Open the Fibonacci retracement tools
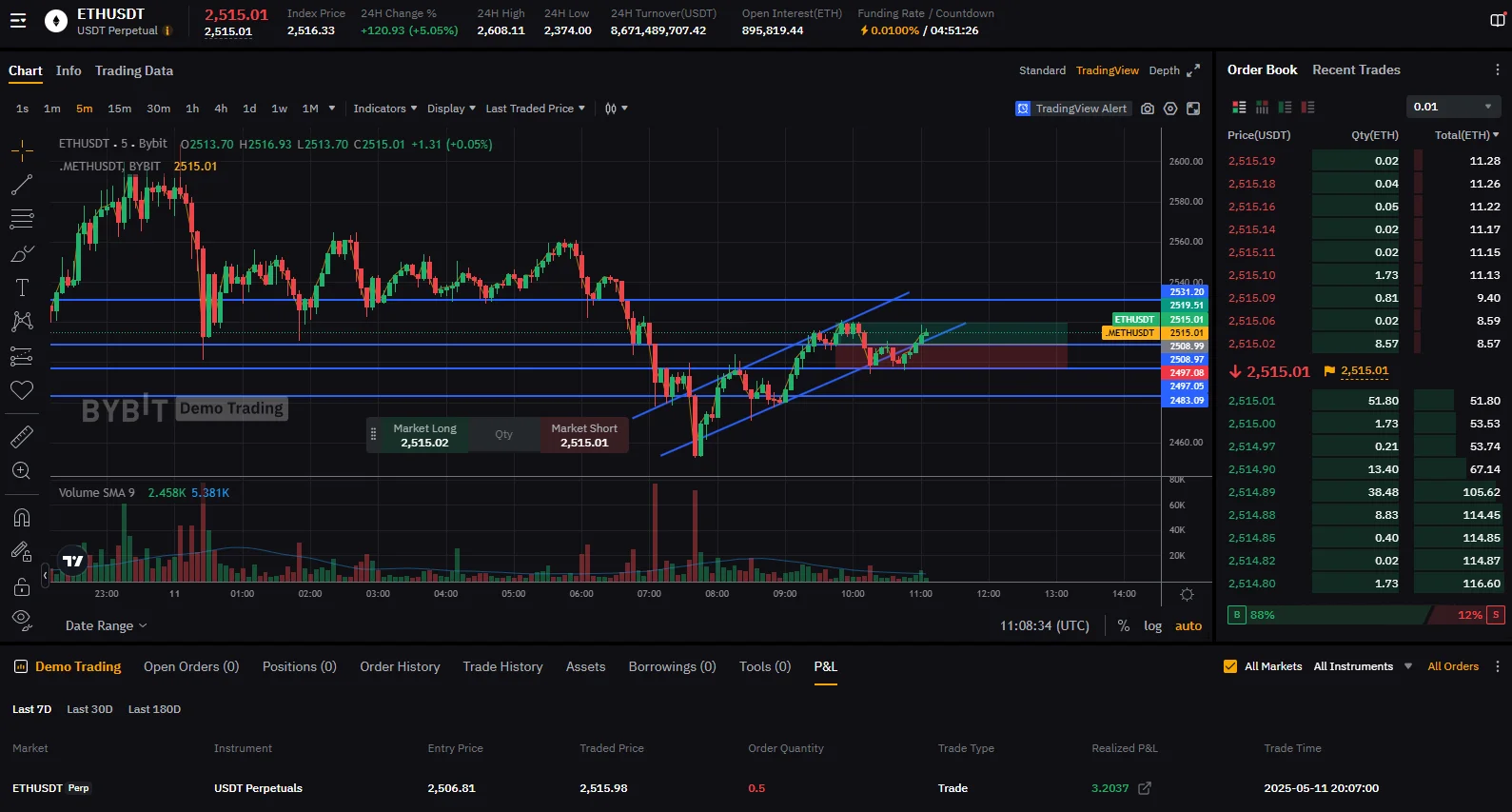This screenshot has width=1512, height=812. (x=22, y=219)
